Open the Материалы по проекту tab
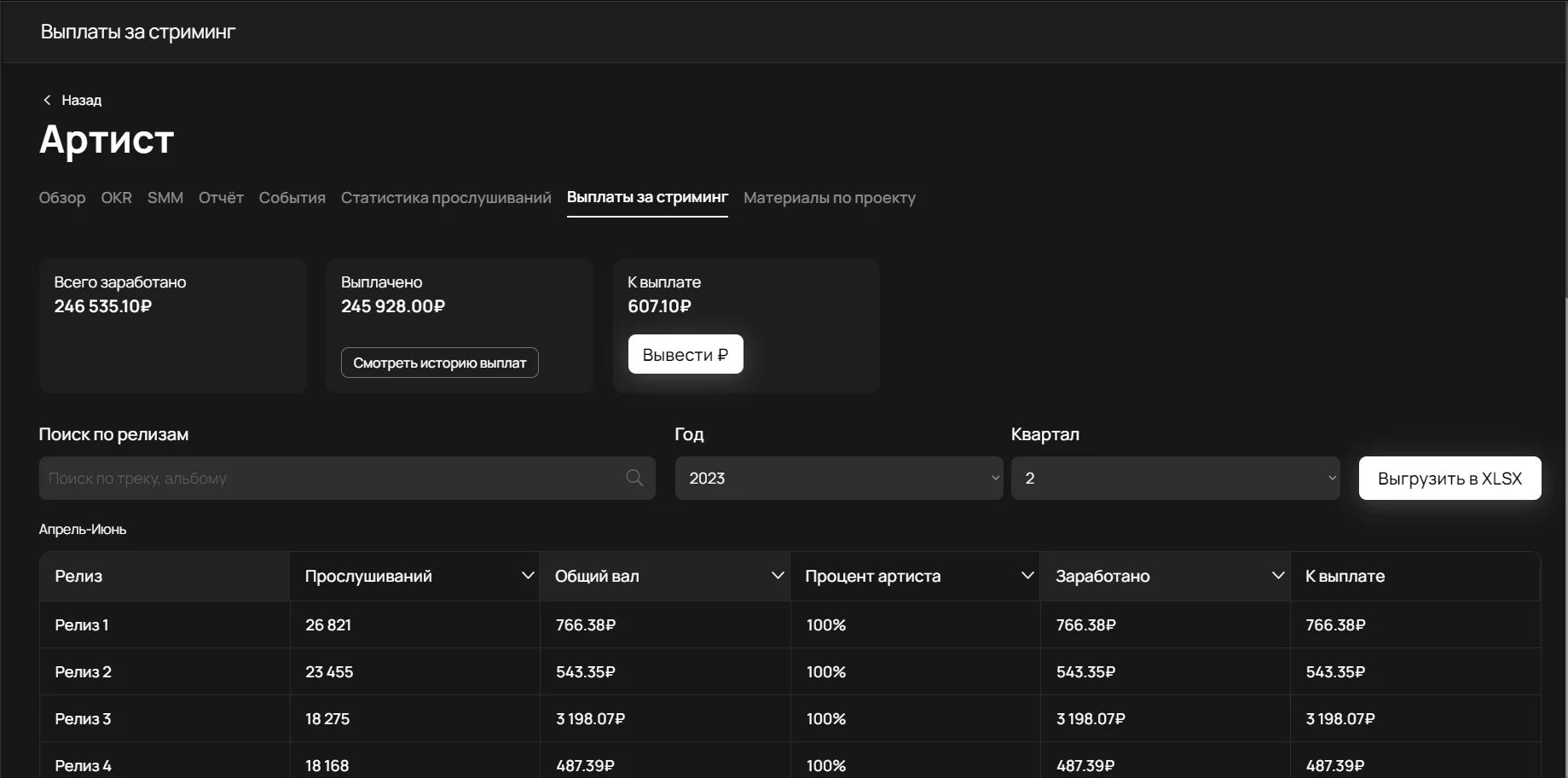This screenshot has width=1568, height=778. 829,198
